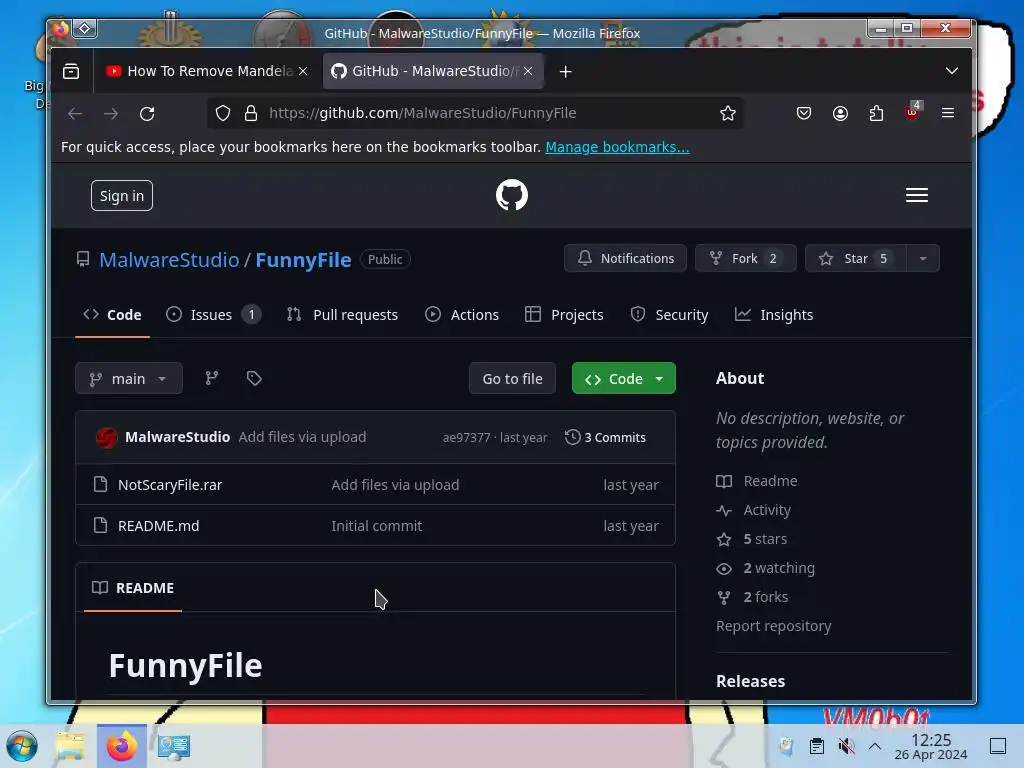Click the URL address bar field
Viewport: 1024px width, 768px height.
(476, 113)
